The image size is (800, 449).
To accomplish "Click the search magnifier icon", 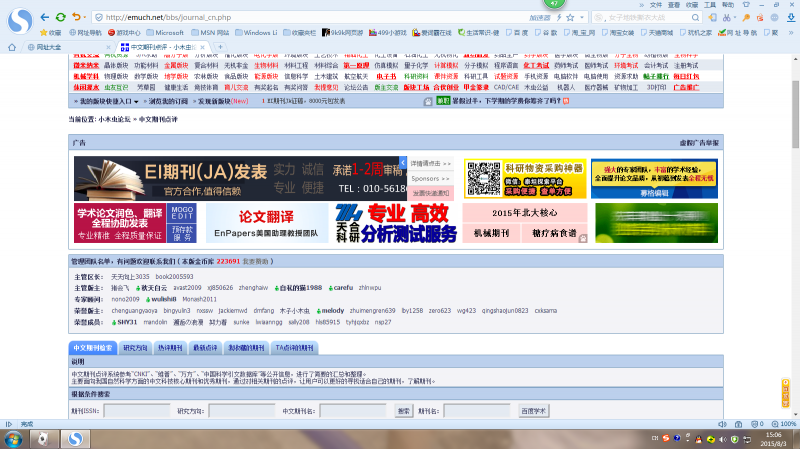I will point(695,17).
